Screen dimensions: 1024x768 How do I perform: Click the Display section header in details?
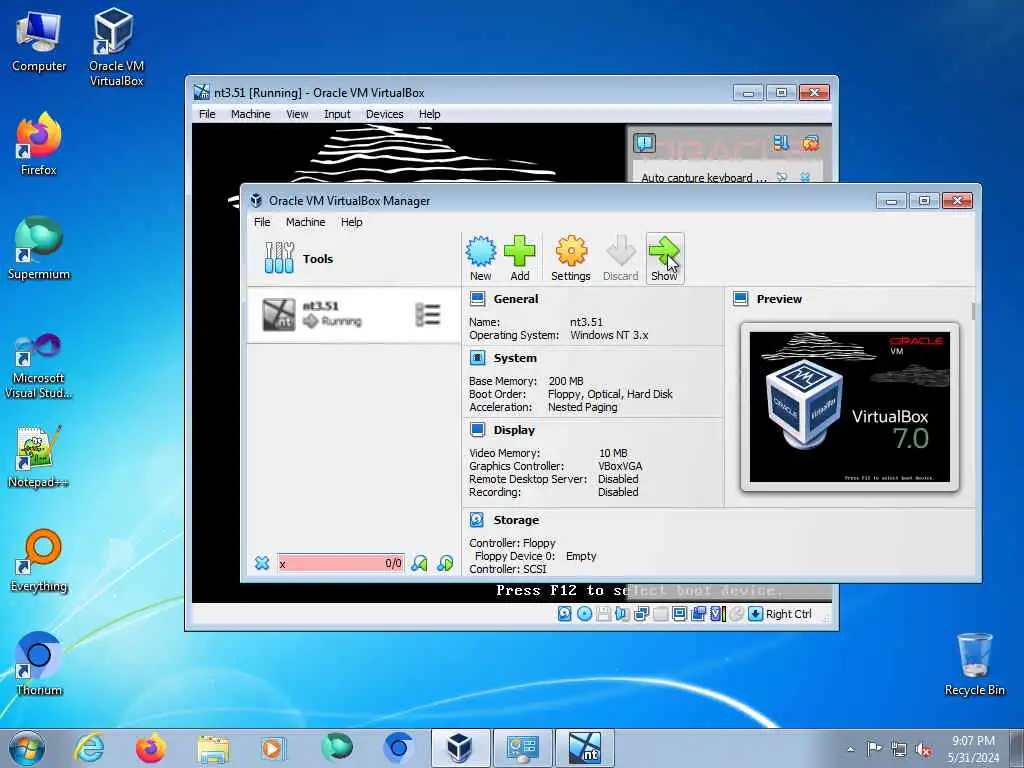point(514,430)
